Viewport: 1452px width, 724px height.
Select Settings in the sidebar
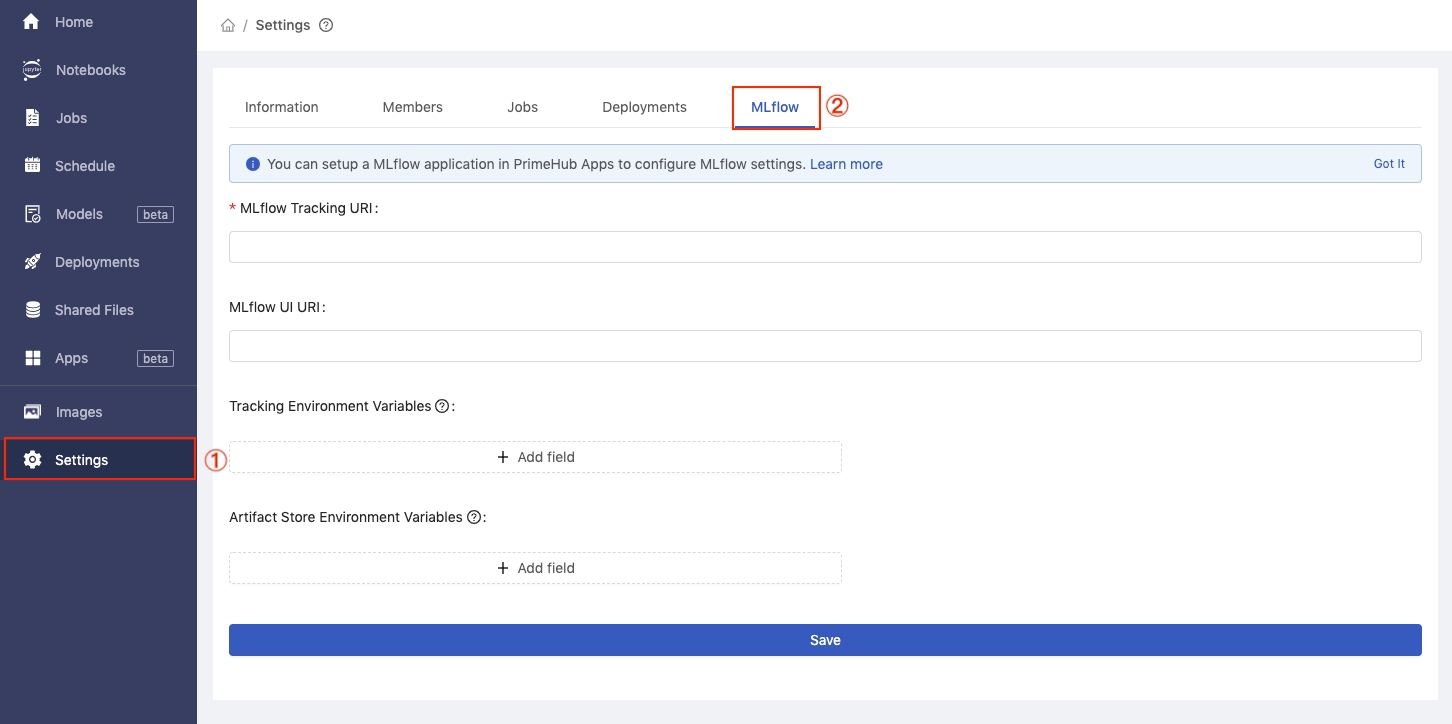coord(98,460)
